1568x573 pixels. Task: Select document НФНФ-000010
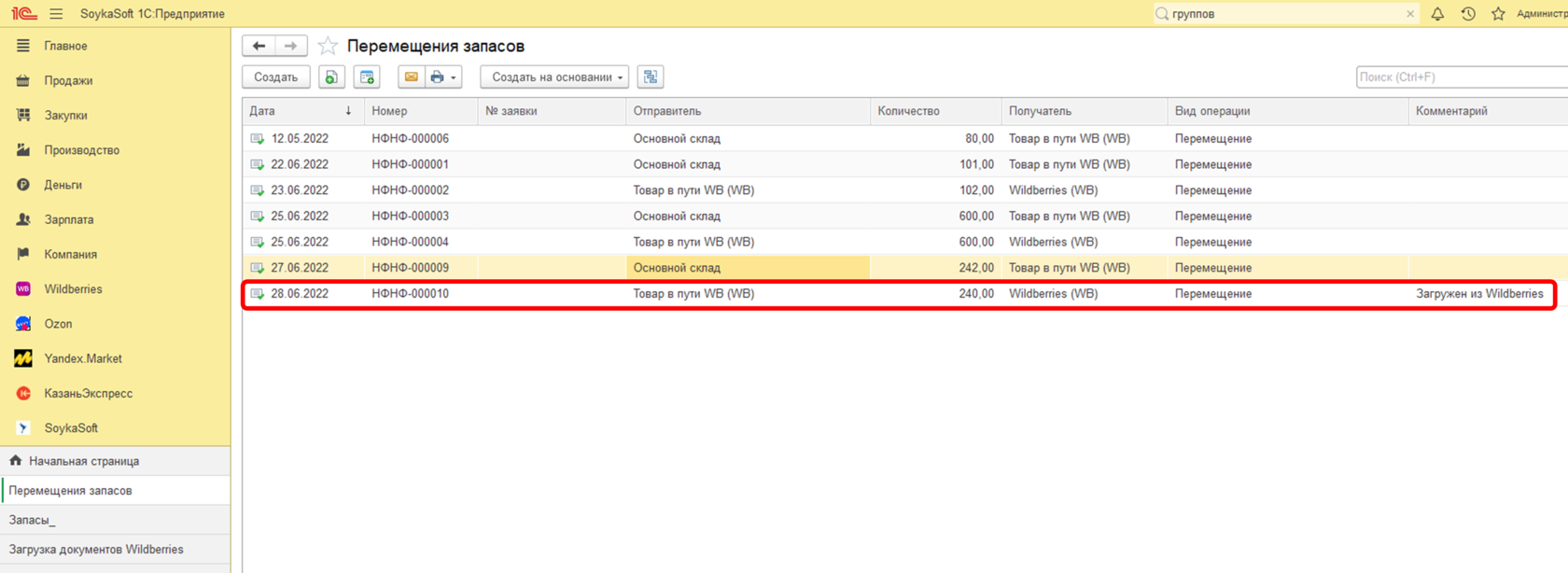pyautogui.click(x=410, y=293)
